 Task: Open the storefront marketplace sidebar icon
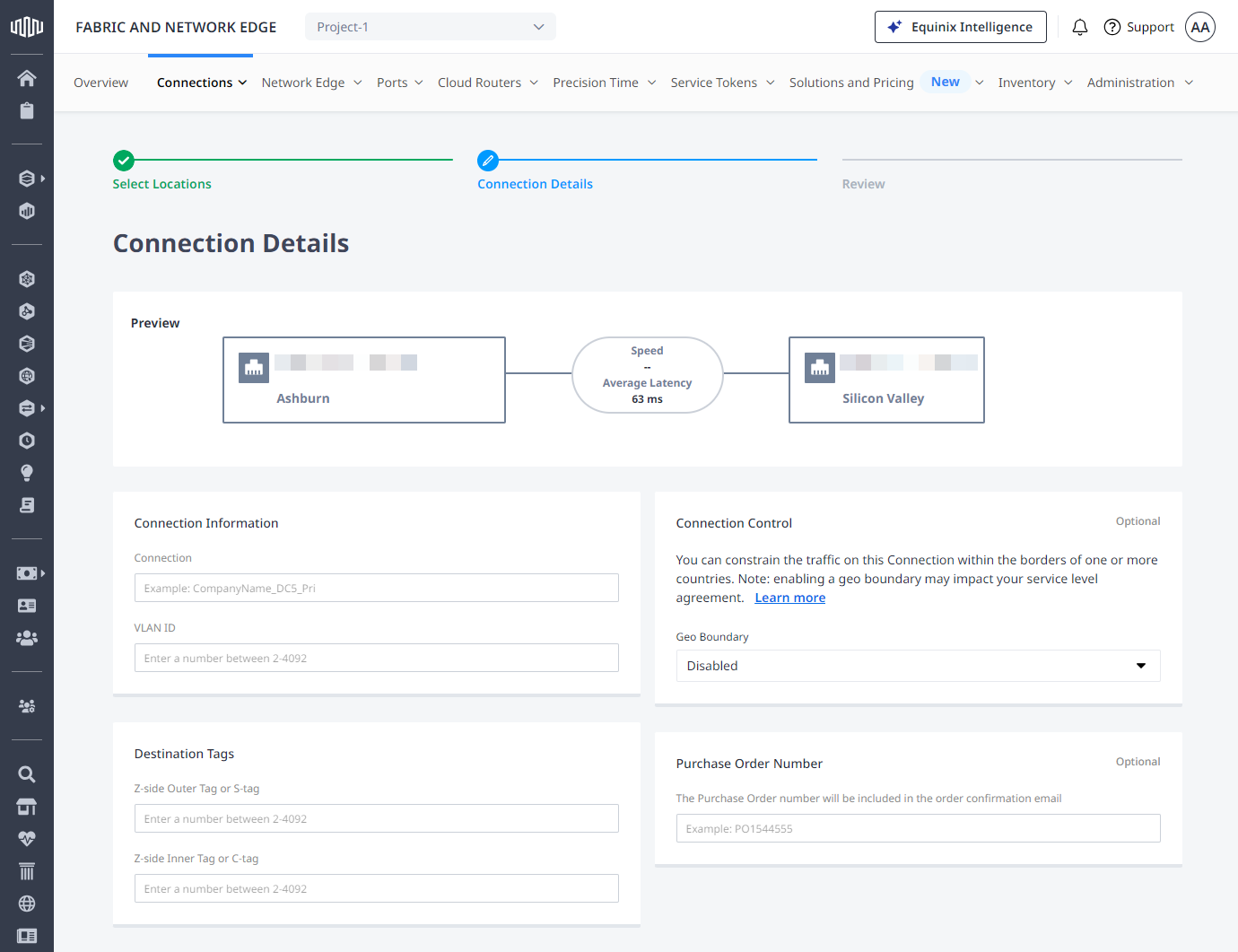pyautogui.click(x=27, y=807)
